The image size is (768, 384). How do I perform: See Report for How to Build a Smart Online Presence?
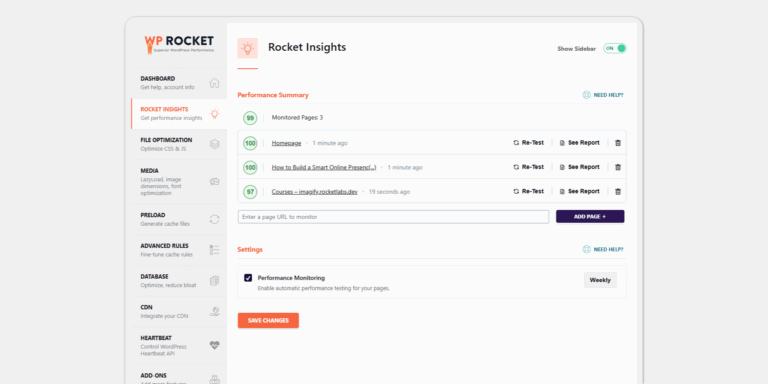(x=579, y=167)
